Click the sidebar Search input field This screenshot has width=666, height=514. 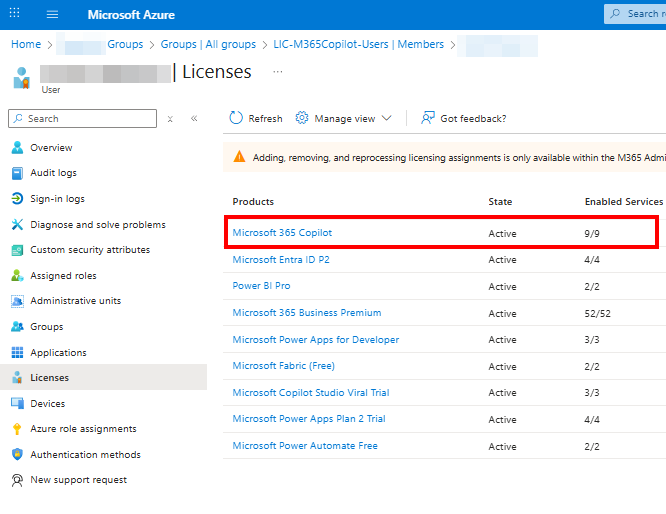click(x=82, y=119)
